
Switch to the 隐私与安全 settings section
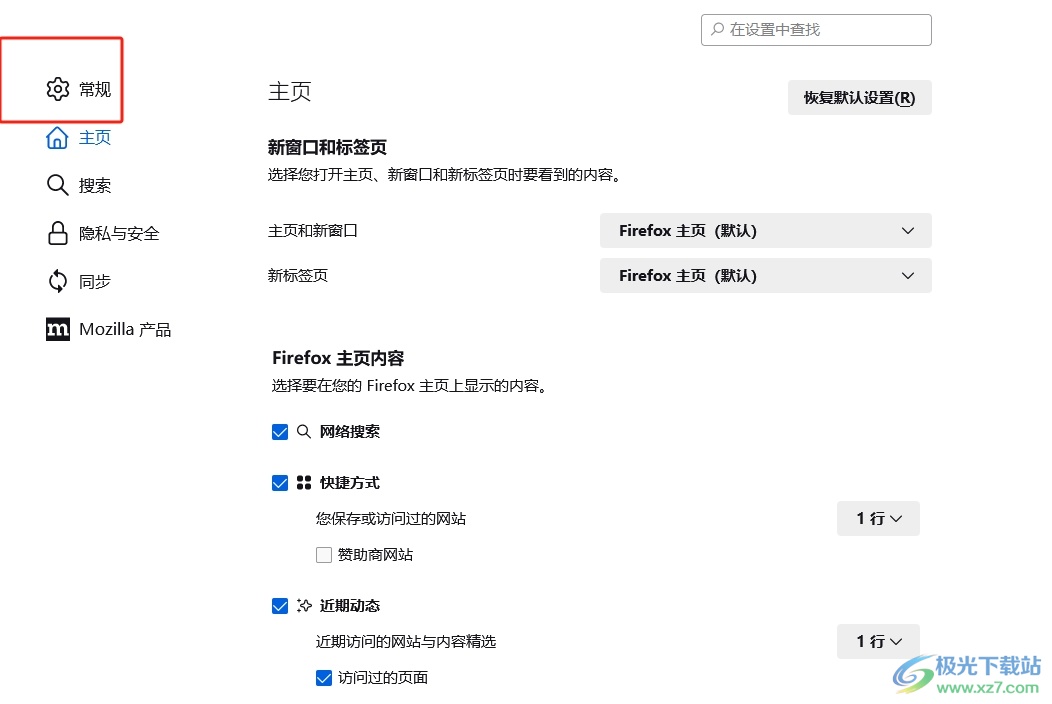point(118,233)
